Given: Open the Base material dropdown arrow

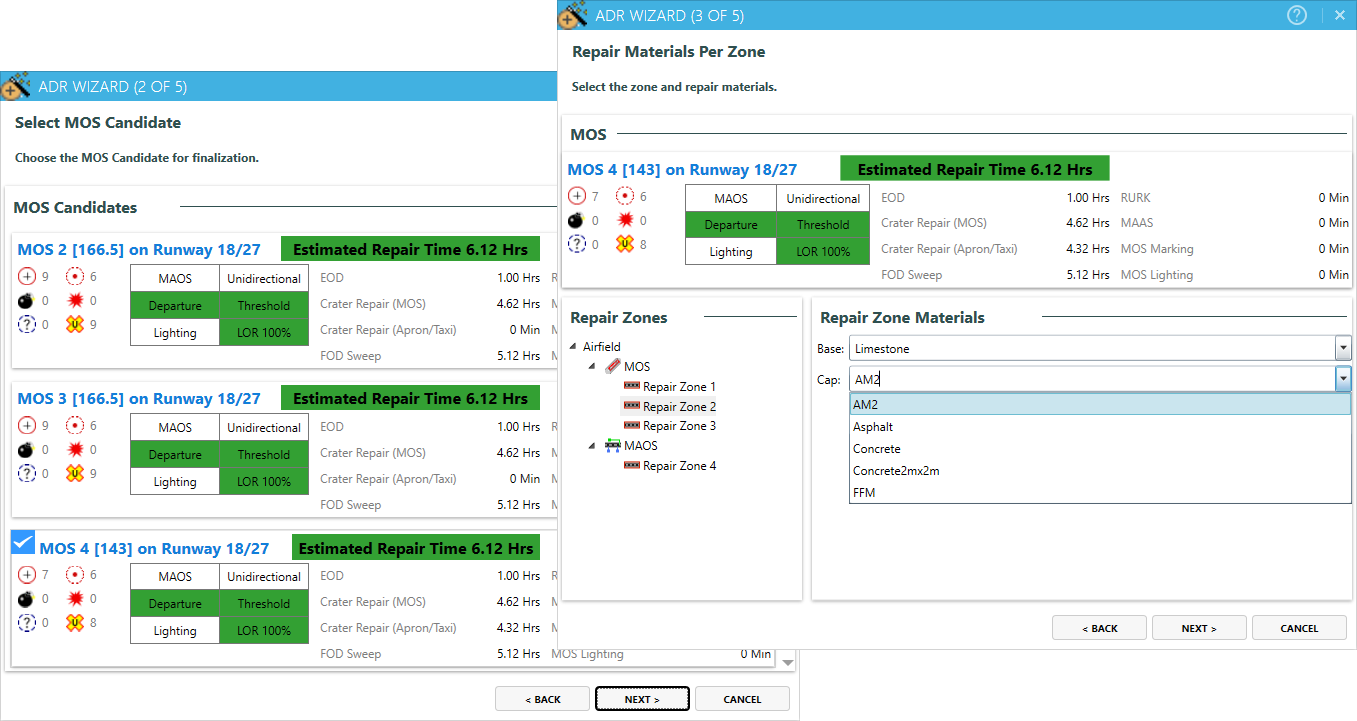Looking at the screenshot, I should (1342, 349).
